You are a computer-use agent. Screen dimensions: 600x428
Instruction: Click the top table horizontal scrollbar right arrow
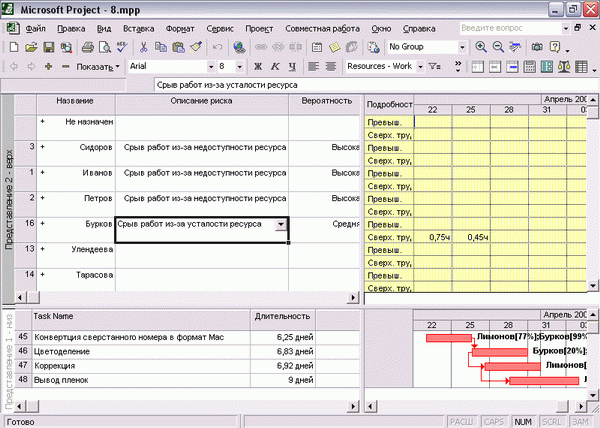[x=353, y=298]
